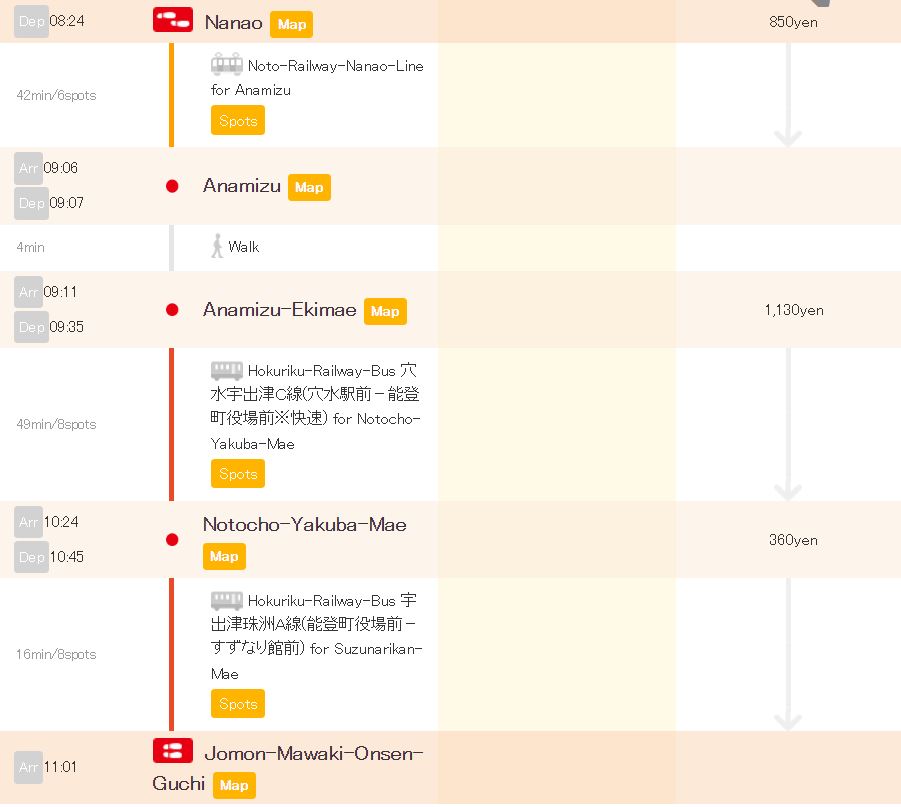Click the red arrival icon beside Jomon-Mawaki-Onsen-Guchi
Viewport: 901px width, 807px height.
click(173, 751)
